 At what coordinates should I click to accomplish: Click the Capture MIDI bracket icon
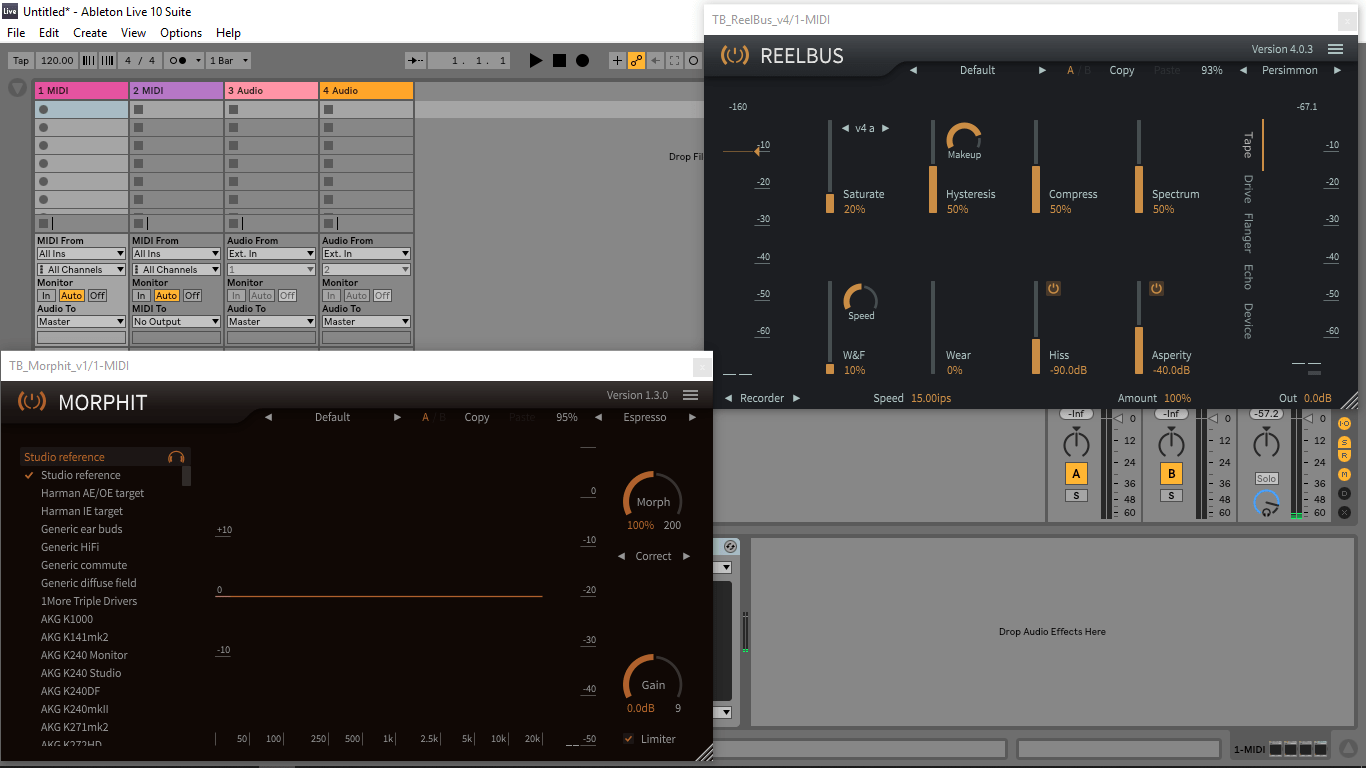point(674,61)
